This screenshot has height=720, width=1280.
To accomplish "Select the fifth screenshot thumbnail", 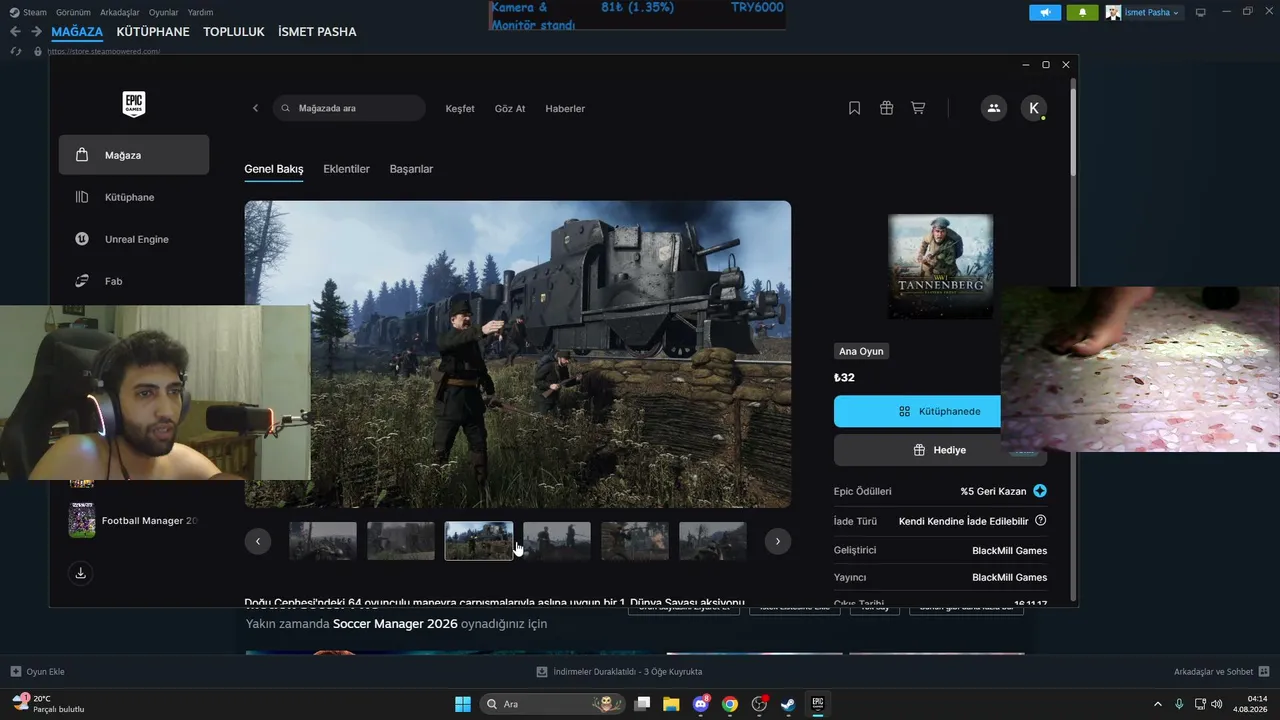I will (635, 541).
